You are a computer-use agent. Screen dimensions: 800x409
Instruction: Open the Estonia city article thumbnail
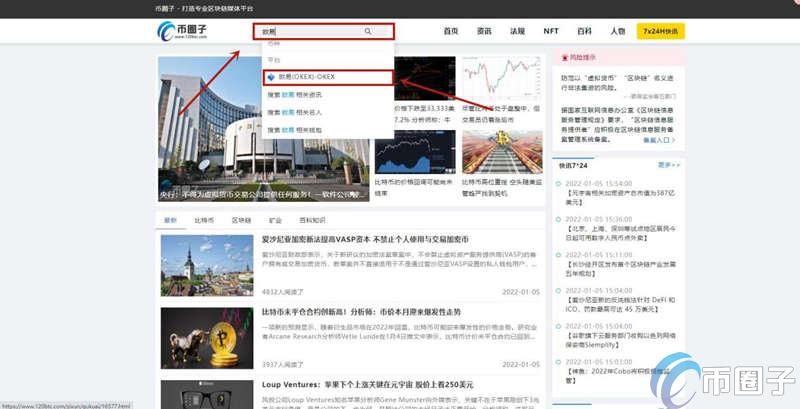207,265
